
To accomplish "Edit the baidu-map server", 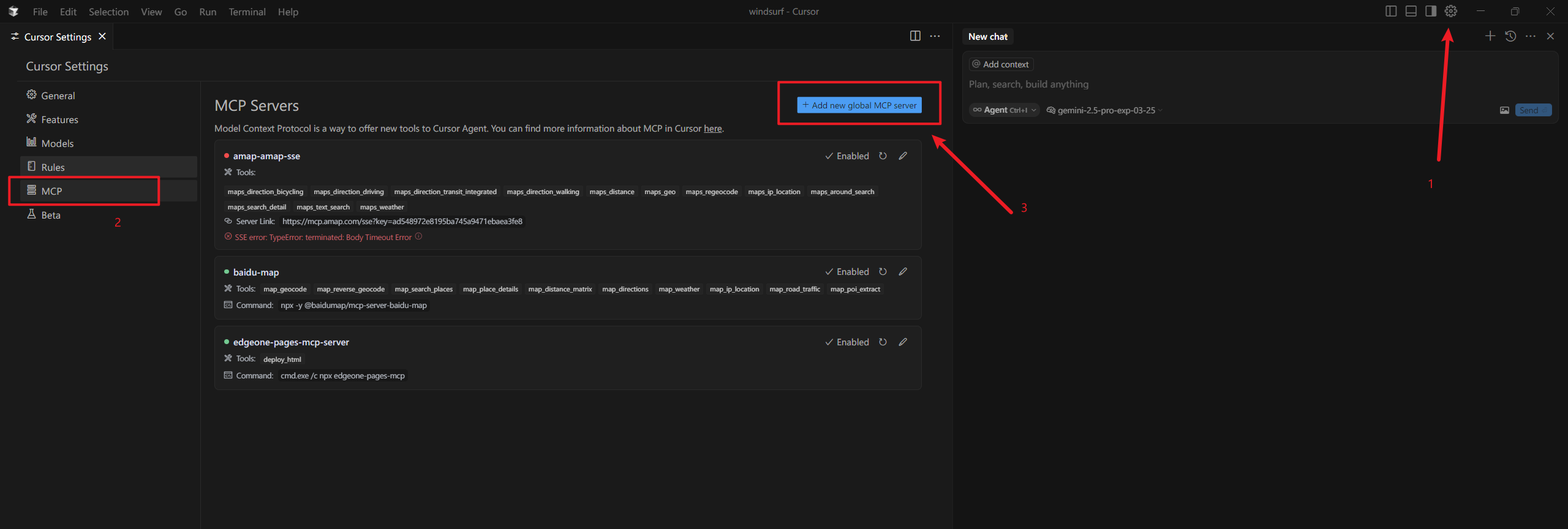I will pyautogui.click(x=903, y=271).
